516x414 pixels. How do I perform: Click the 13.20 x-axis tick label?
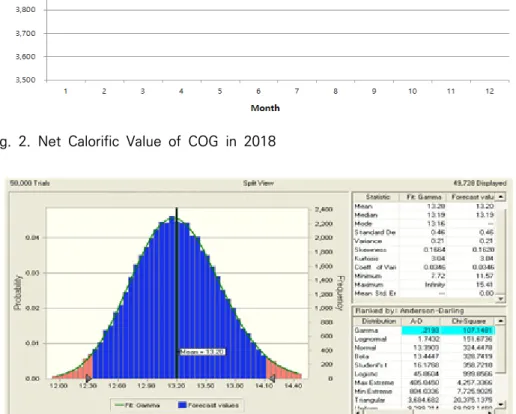176,385
